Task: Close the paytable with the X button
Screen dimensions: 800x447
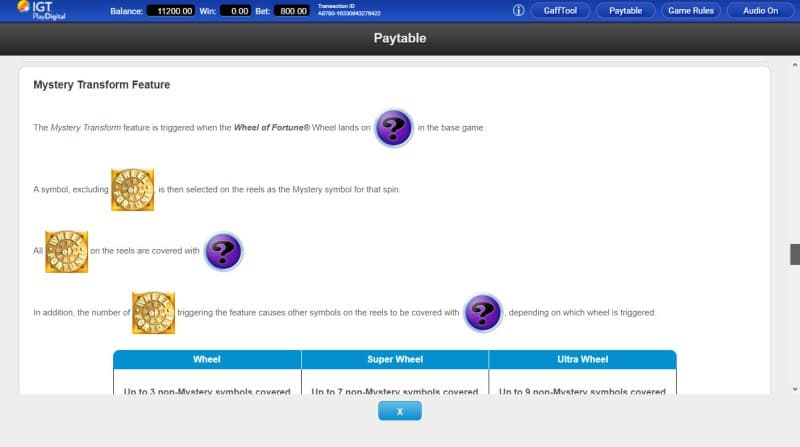Action: 399,411
